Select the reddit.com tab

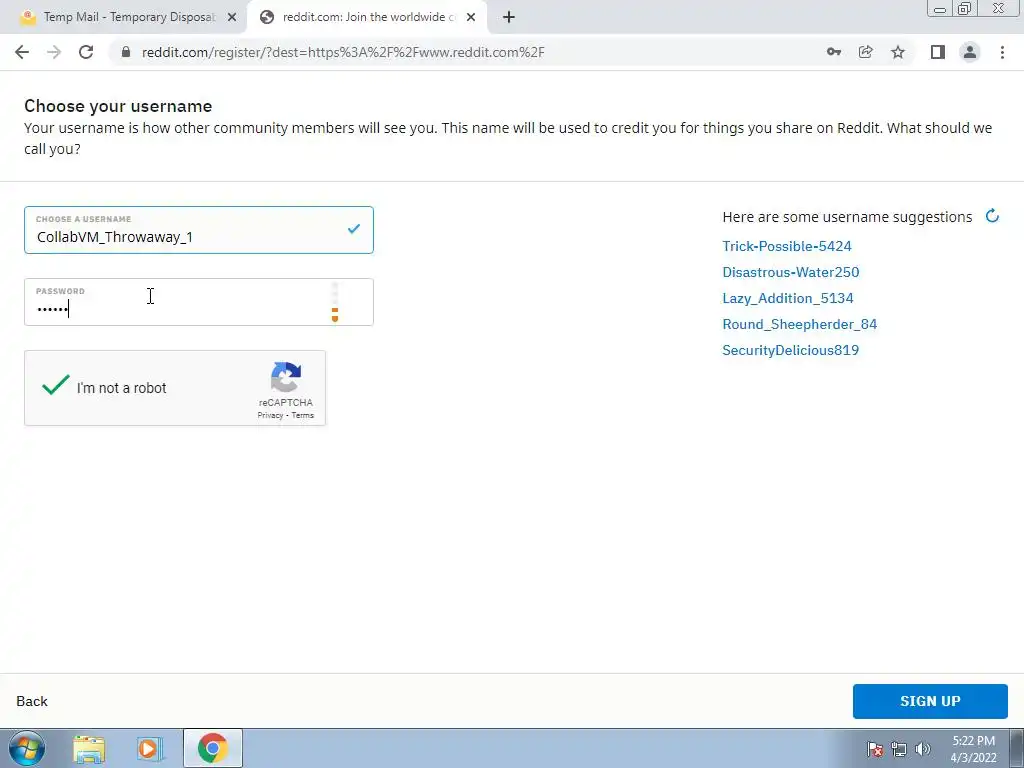coord(369,17)
